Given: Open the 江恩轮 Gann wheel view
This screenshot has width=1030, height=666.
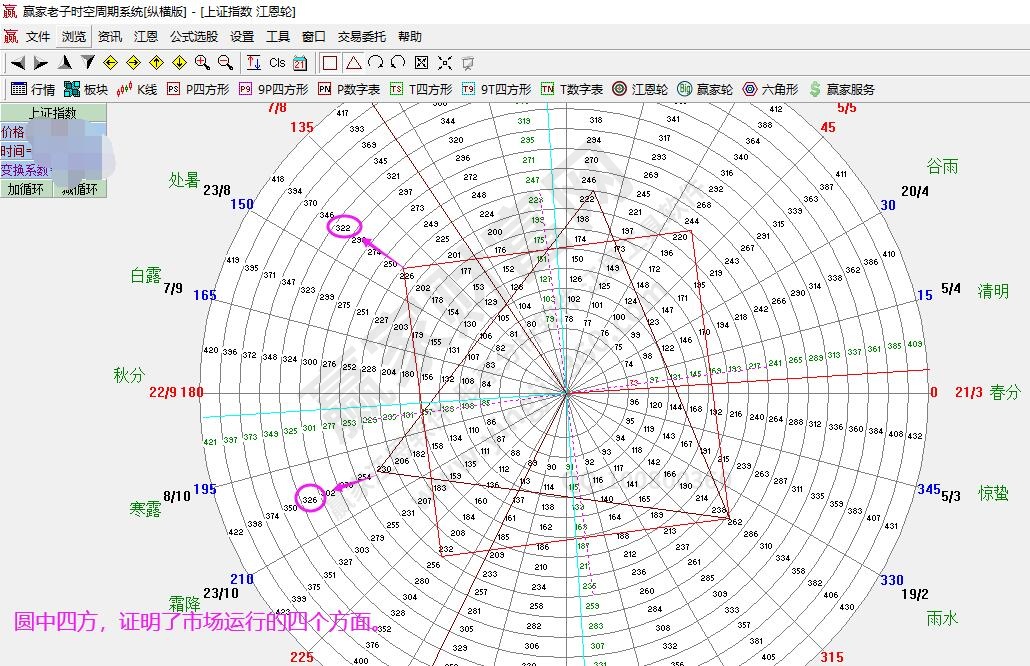Looking at the screenshot, I should (640, 89).
